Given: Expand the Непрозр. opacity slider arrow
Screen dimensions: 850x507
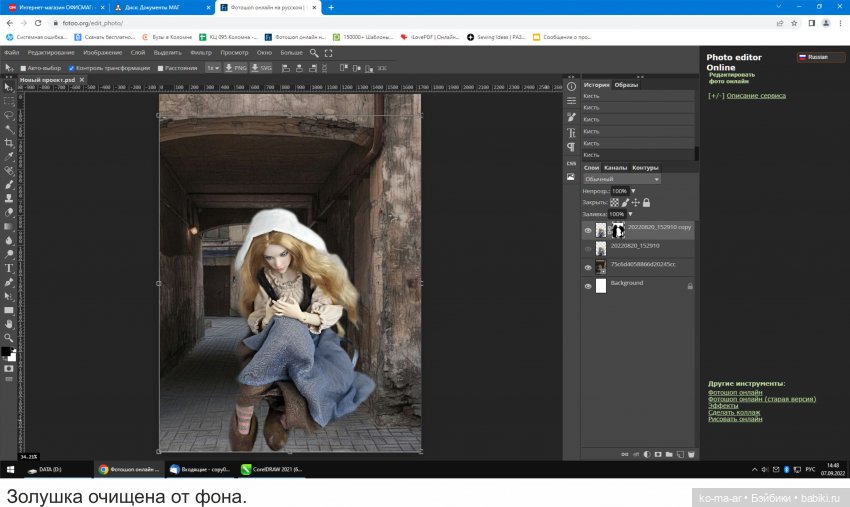Looking at the screenshot, I should [x=633, y=191].
